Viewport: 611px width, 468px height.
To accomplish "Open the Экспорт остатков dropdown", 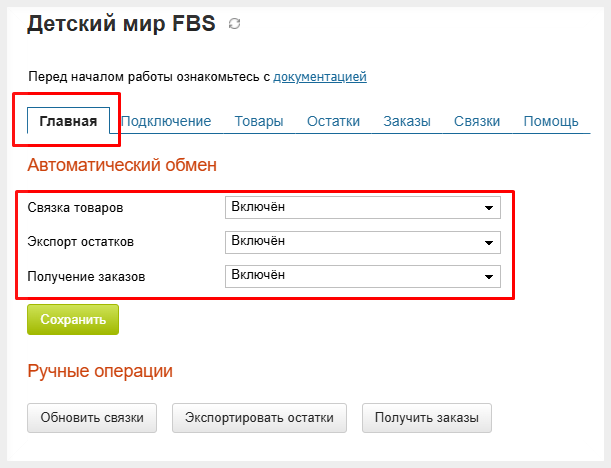I will point(363,242).
